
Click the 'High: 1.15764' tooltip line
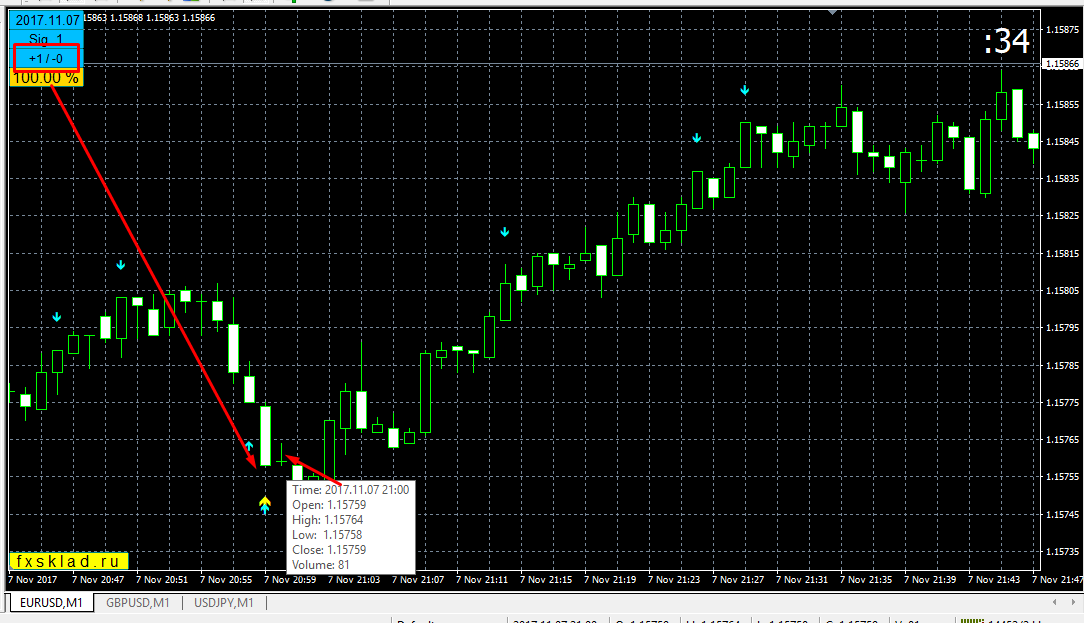click(328, 520)
